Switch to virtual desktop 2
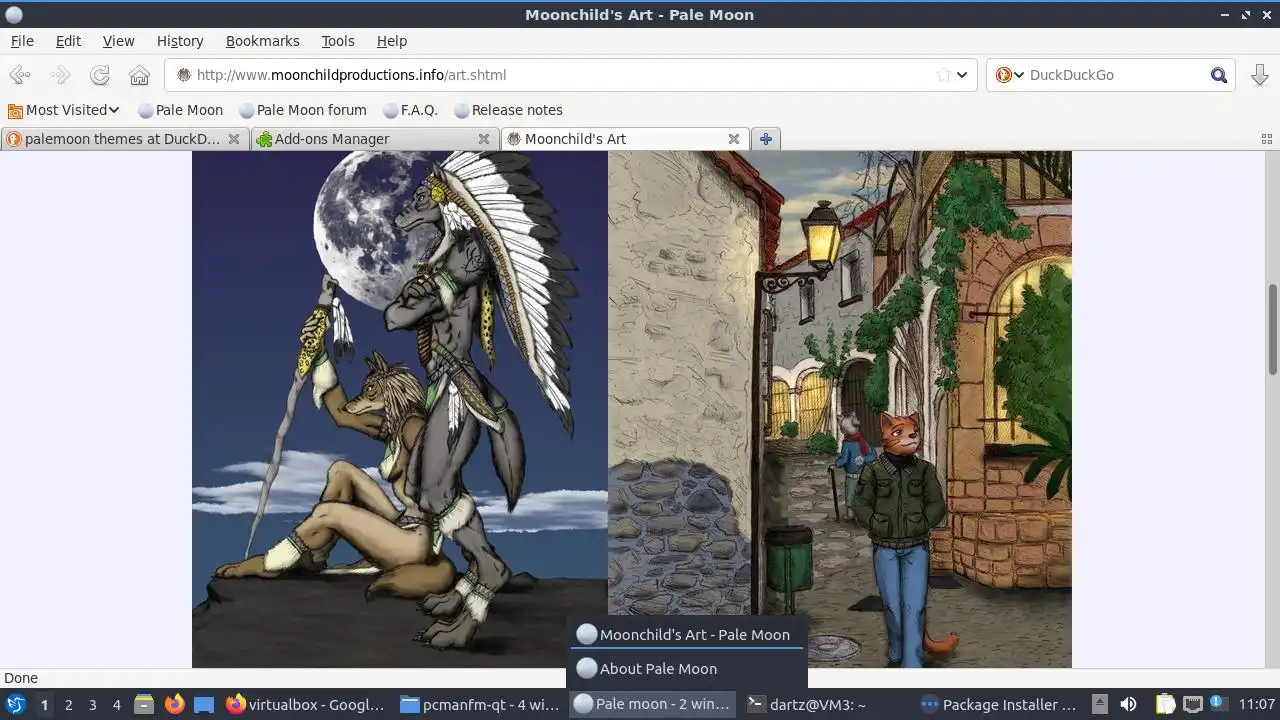Image resolution: width=1280 pixels, height=720 pixels. (x=68, y=704)
